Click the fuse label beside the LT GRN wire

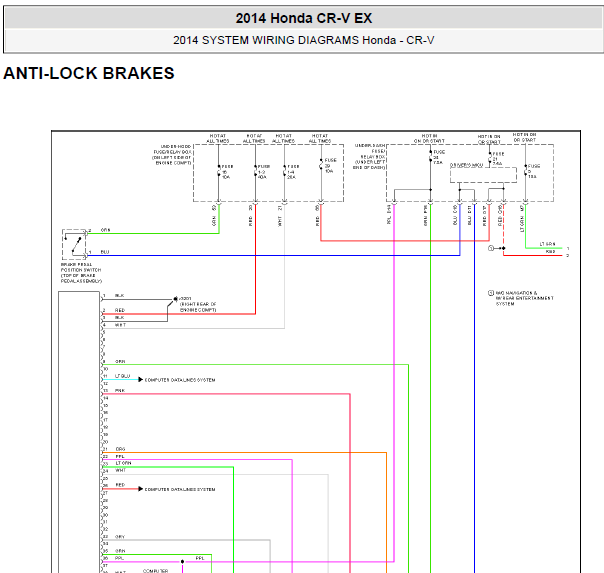pos(534,171)
